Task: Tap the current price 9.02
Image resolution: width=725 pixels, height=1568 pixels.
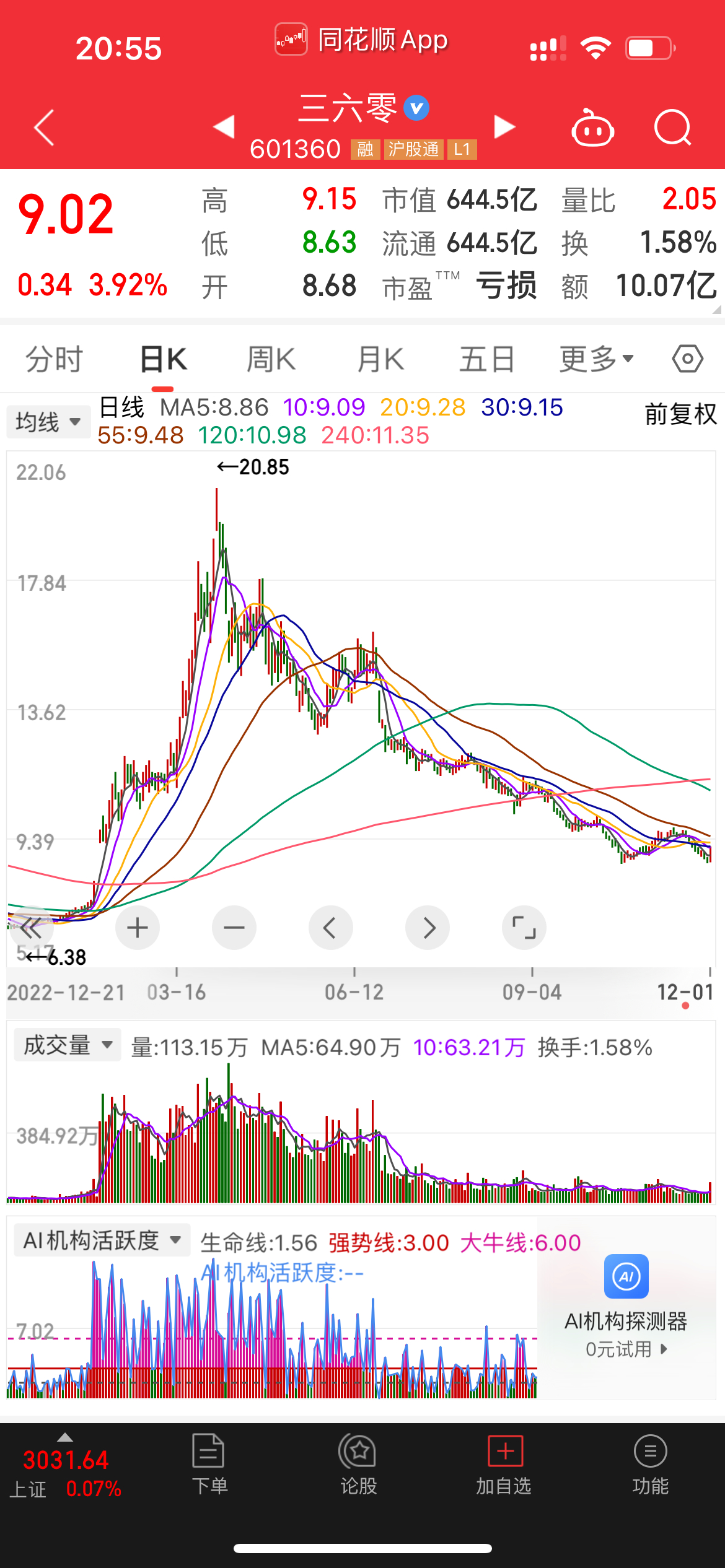Action: [66, 214]
